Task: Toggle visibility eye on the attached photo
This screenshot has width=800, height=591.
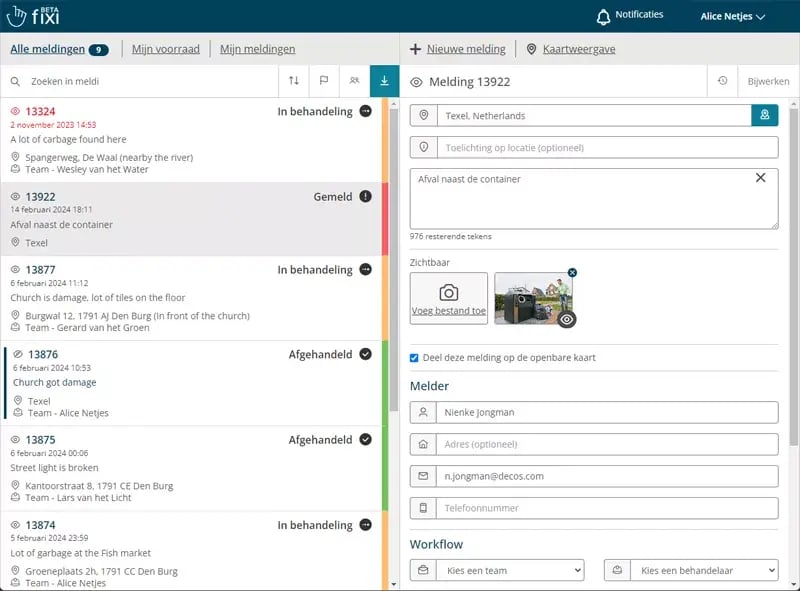Action: click(566, 319)
